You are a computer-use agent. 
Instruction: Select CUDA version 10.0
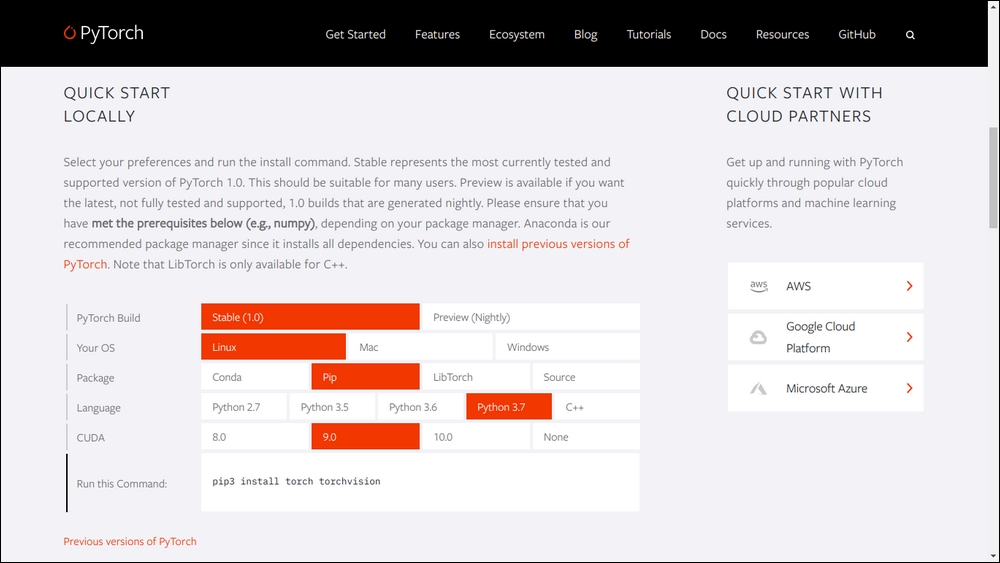point(476,437)
